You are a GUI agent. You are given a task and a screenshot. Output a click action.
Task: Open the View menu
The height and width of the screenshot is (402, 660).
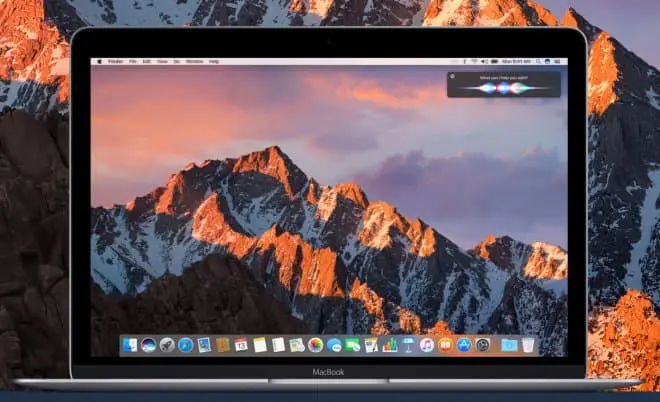tap(162, 61)
